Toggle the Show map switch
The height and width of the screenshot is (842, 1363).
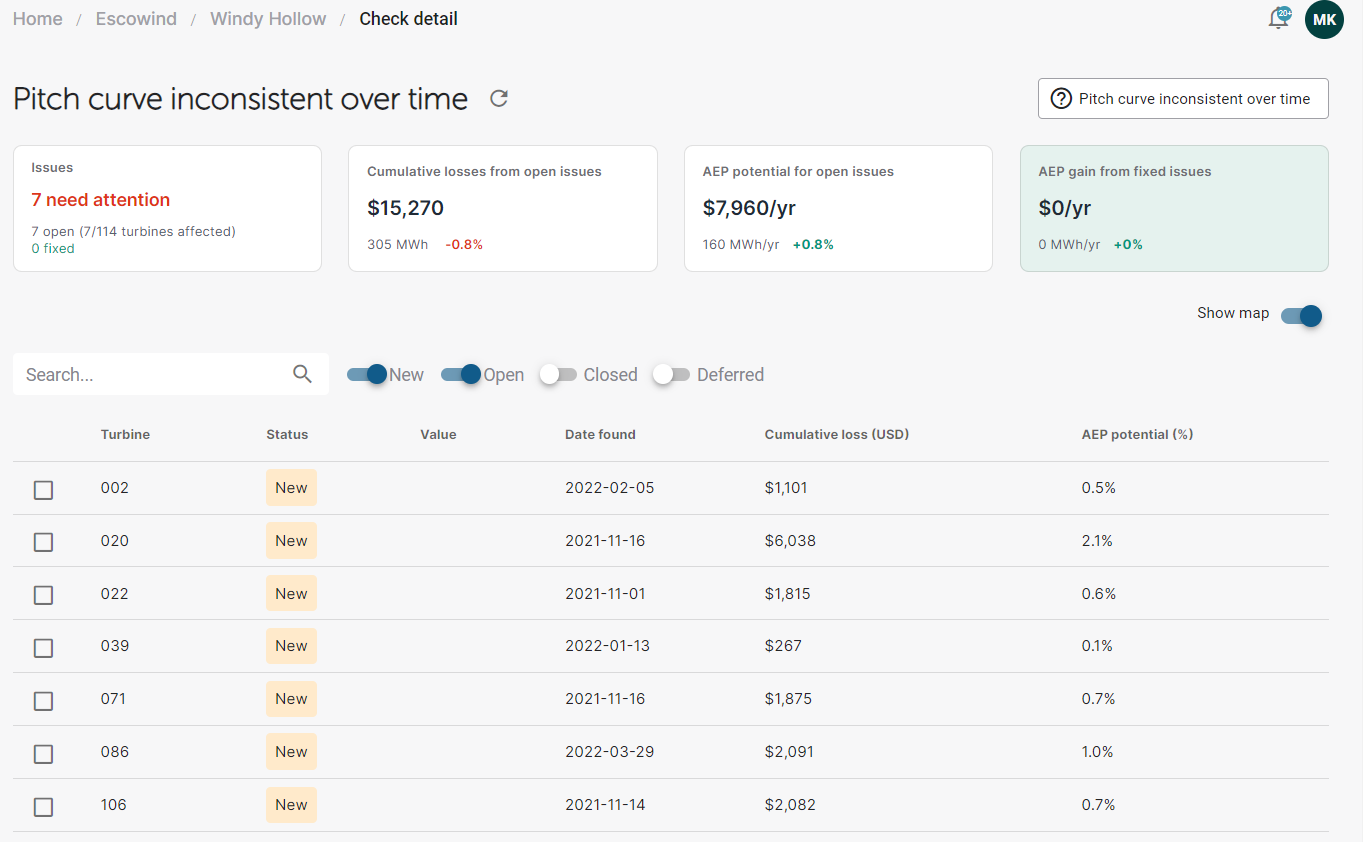click(1301, 316)
